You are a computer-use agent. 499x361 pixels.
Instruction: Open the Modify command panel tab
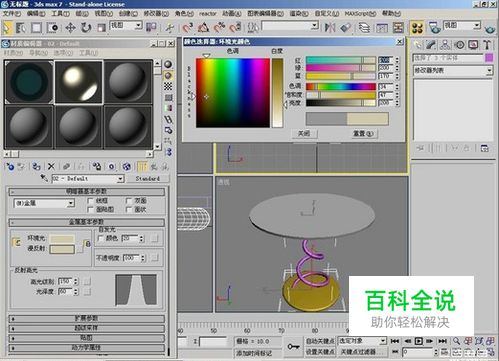pyautogui.click(x=431, y=45)
